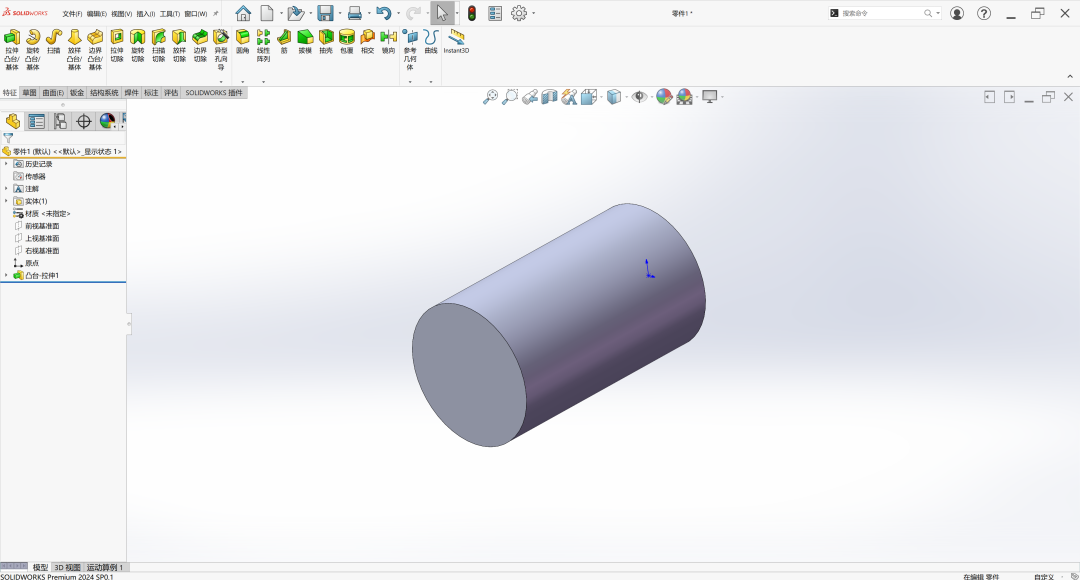This screenshot has height=580, width=1080.
Task: Toggle Instant3D mode
Action: 456,38
